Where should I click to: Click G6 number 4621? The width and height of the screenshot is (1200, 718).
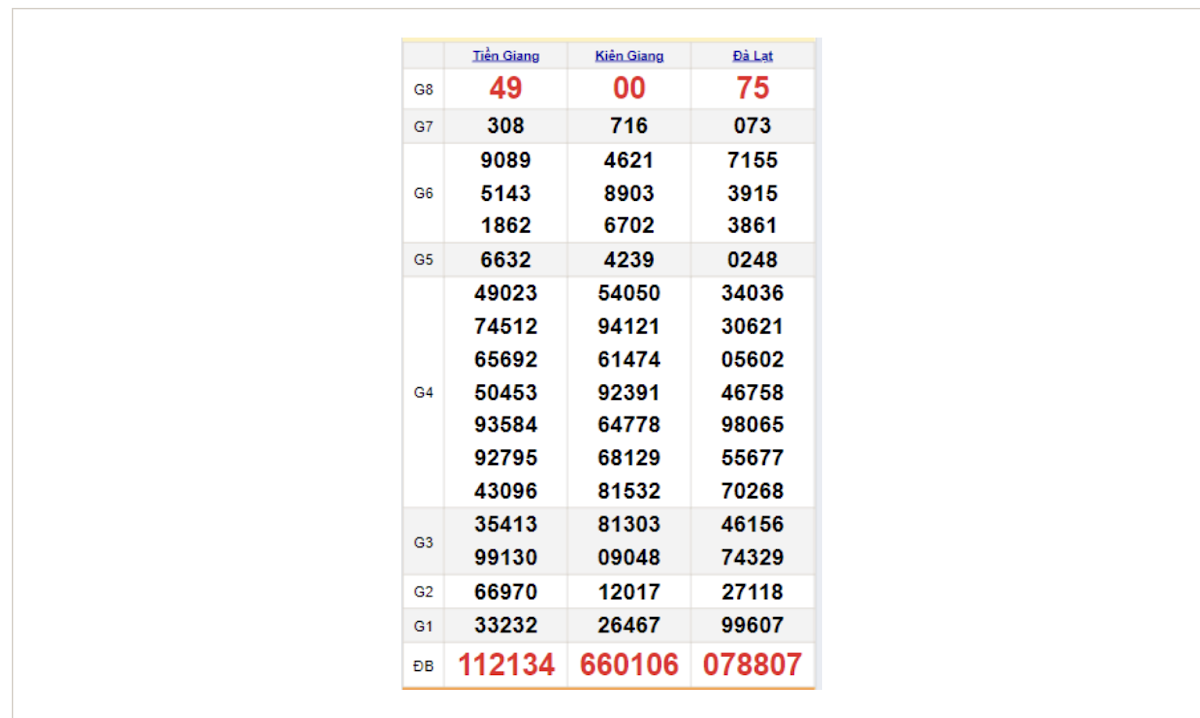(x=629, y=160)
